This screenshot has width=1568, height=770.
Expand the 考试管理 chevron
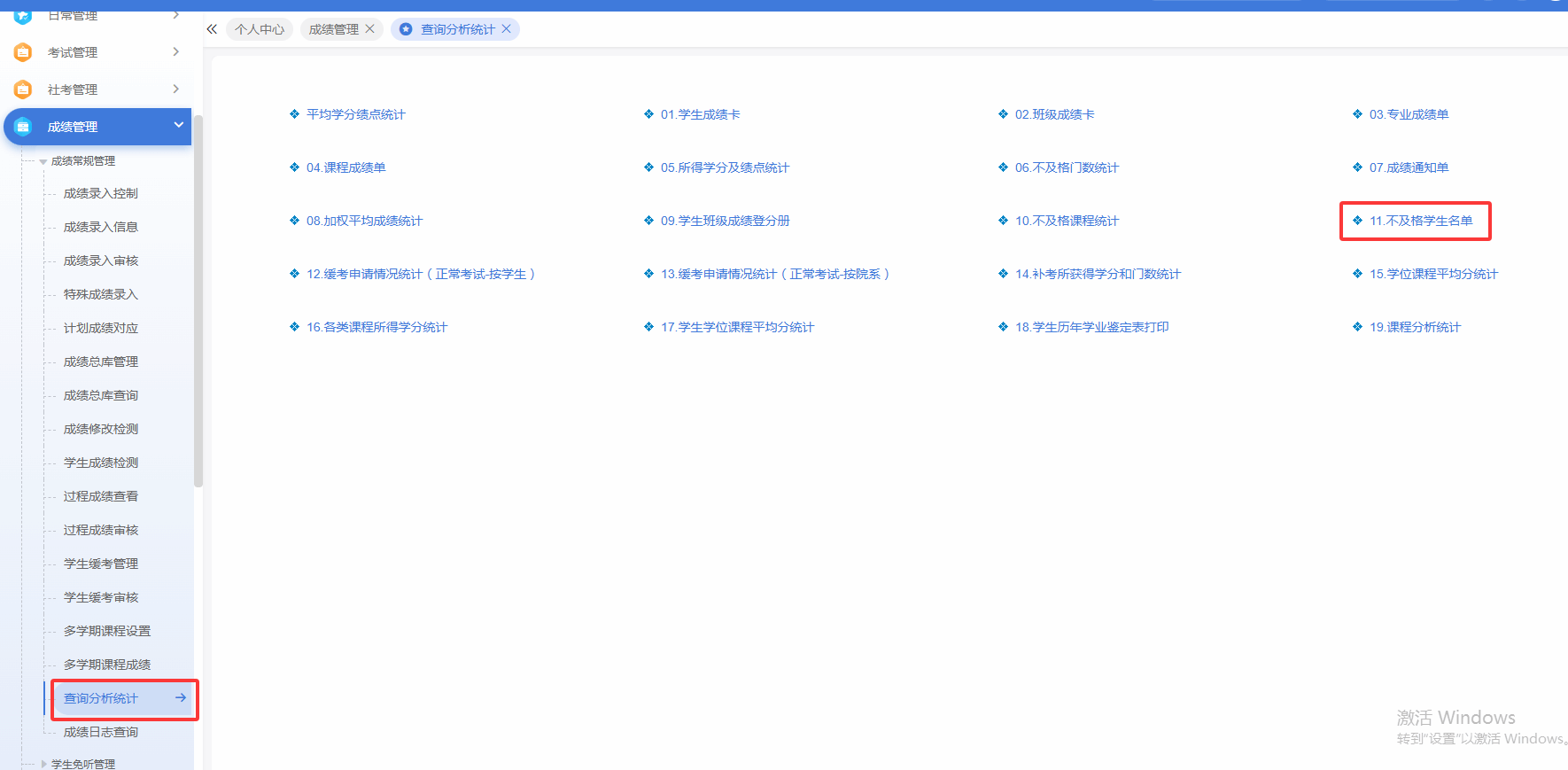click(175, 52)
